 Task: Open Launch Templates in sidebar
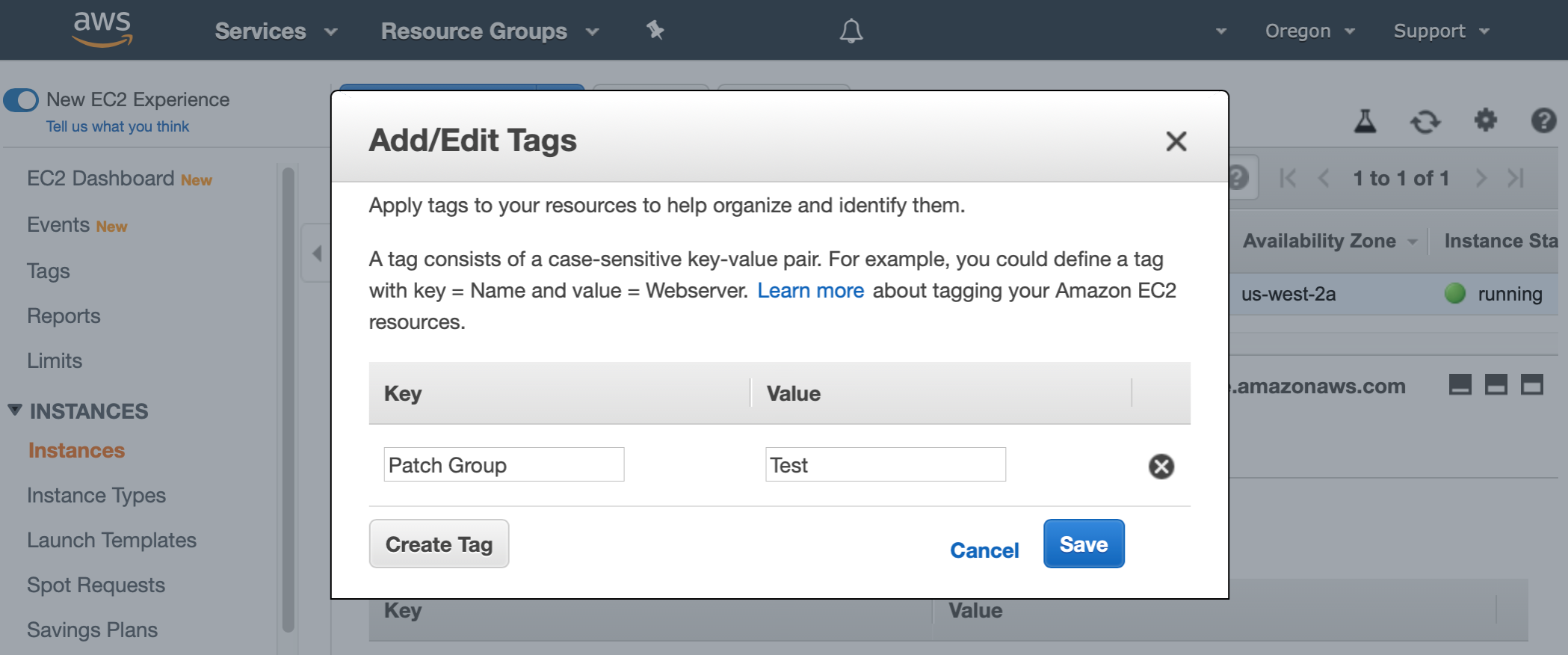(111, 540)
